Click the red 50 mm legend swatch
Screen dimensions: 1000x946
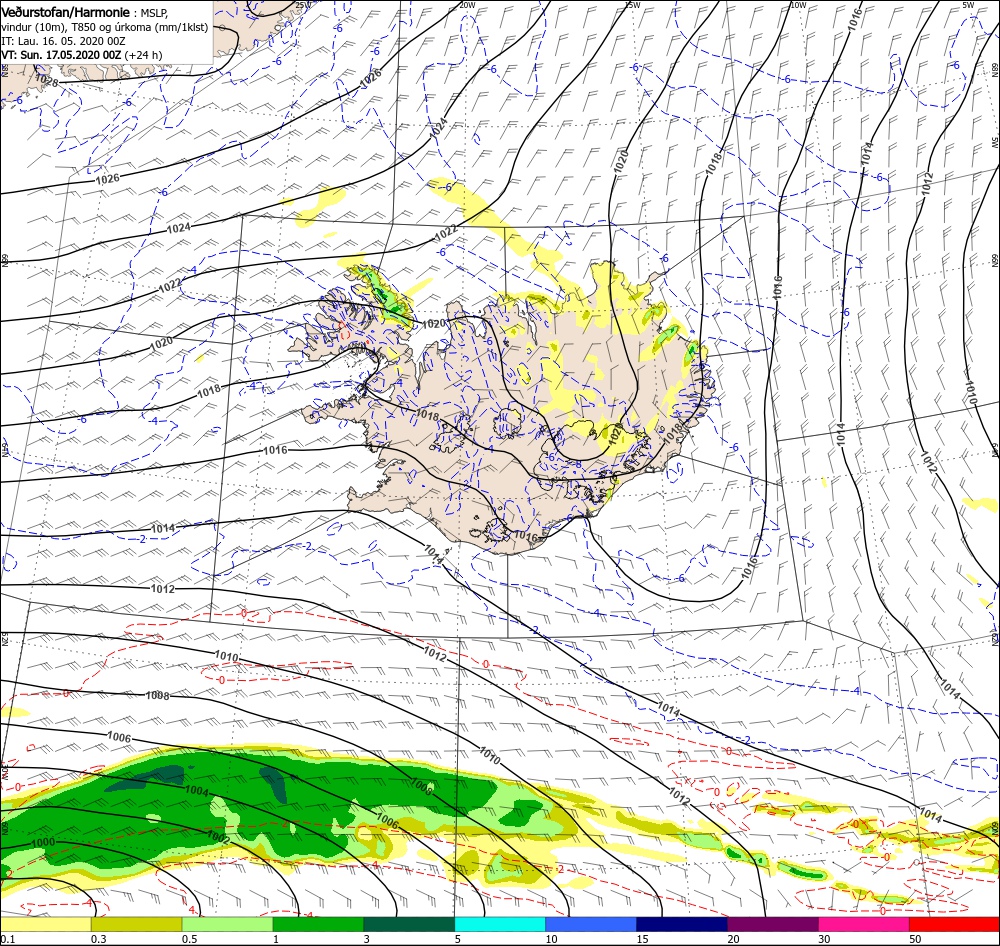[954, 924]
